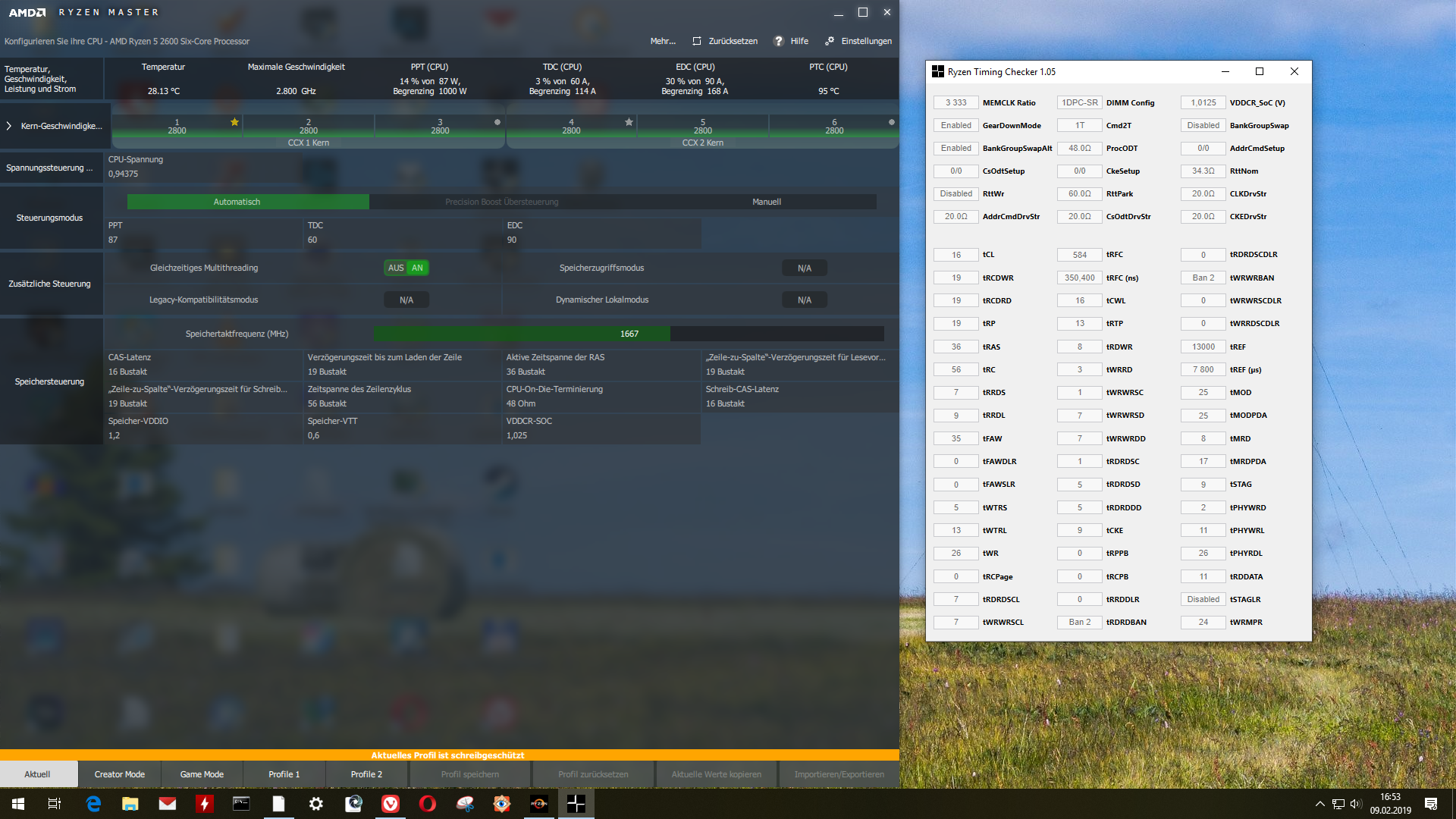This screenshot has width=1456, height=819.
Task: Switch to Creator Mode tab
Action: pyautogui.click(x=119, y=774)
